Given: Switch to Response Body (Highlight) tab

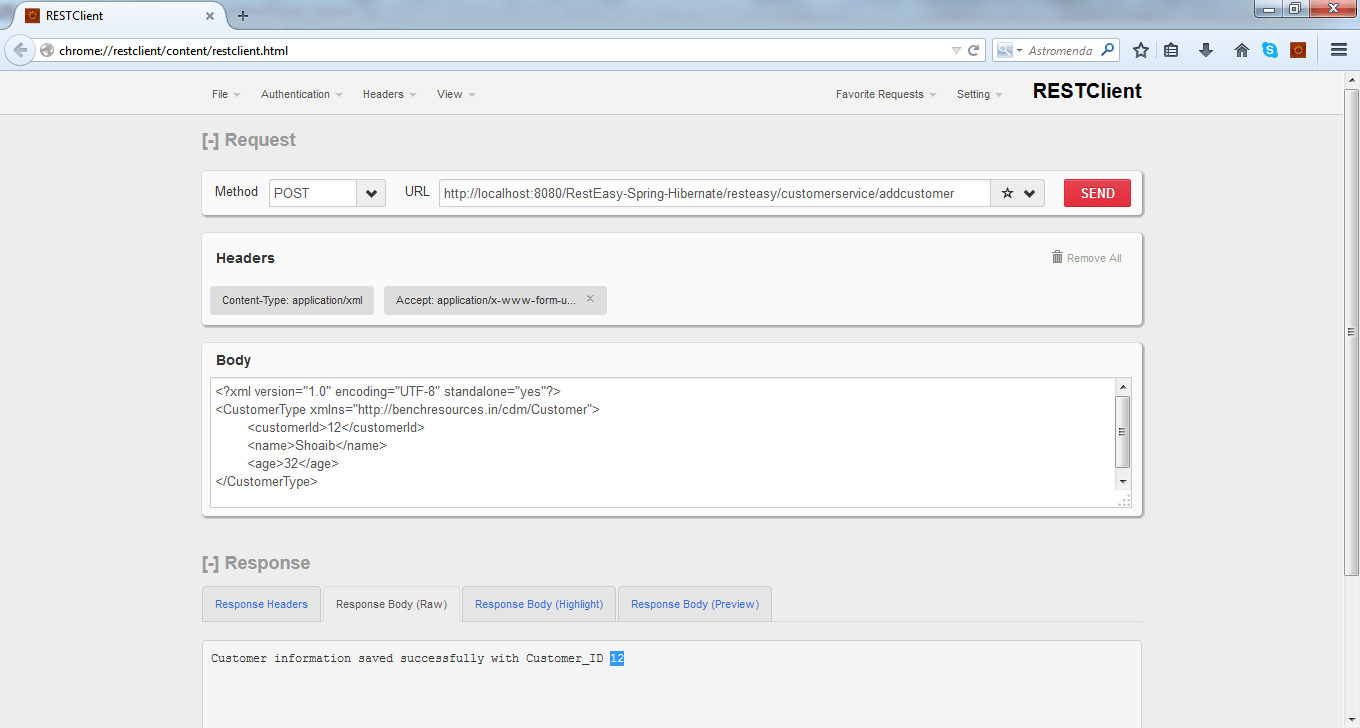Looking at the screenshot, I should 538,604.
